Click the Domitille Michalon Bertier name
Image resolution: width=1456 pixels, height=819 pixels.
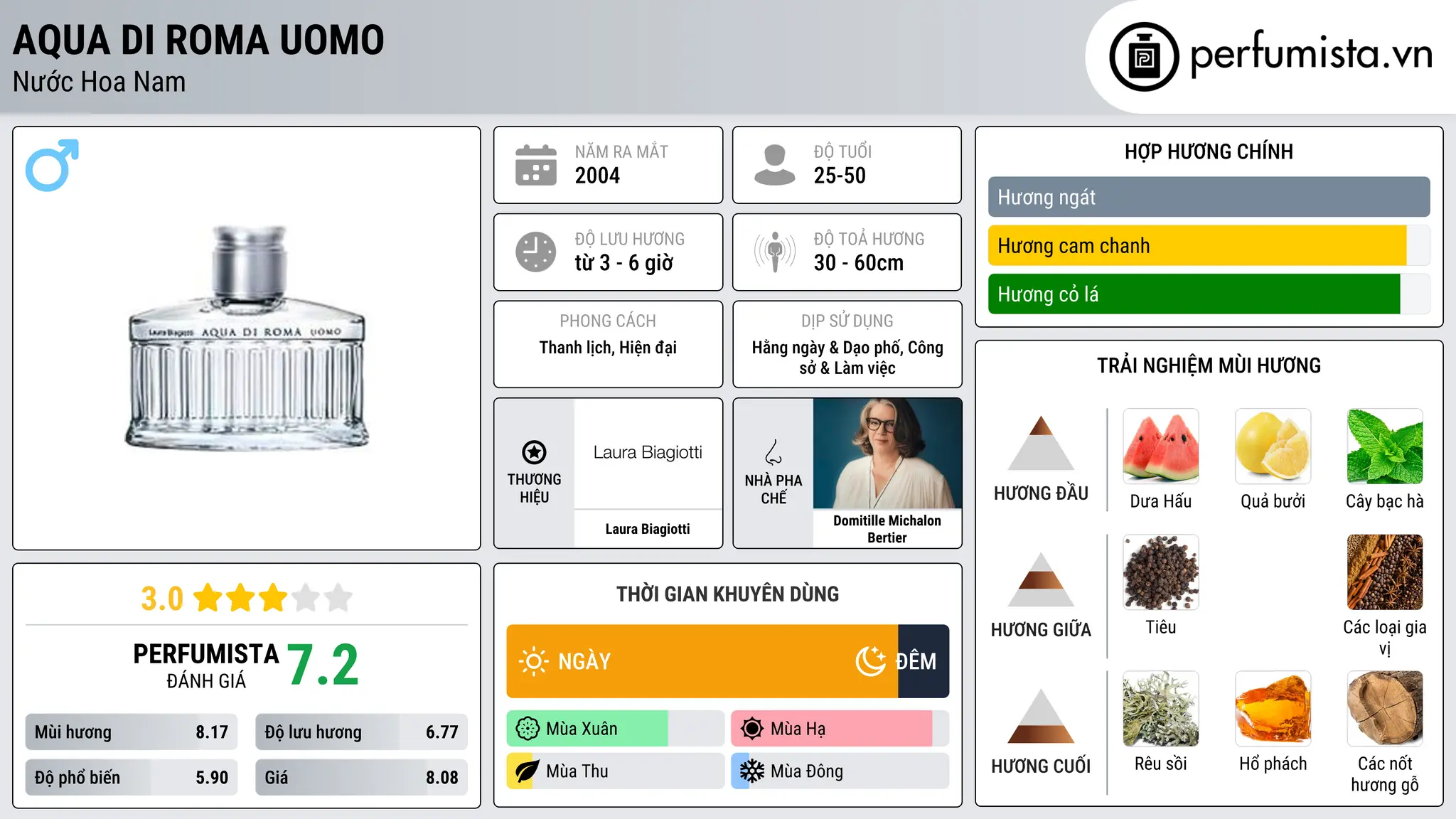click(x=887, y=529)
